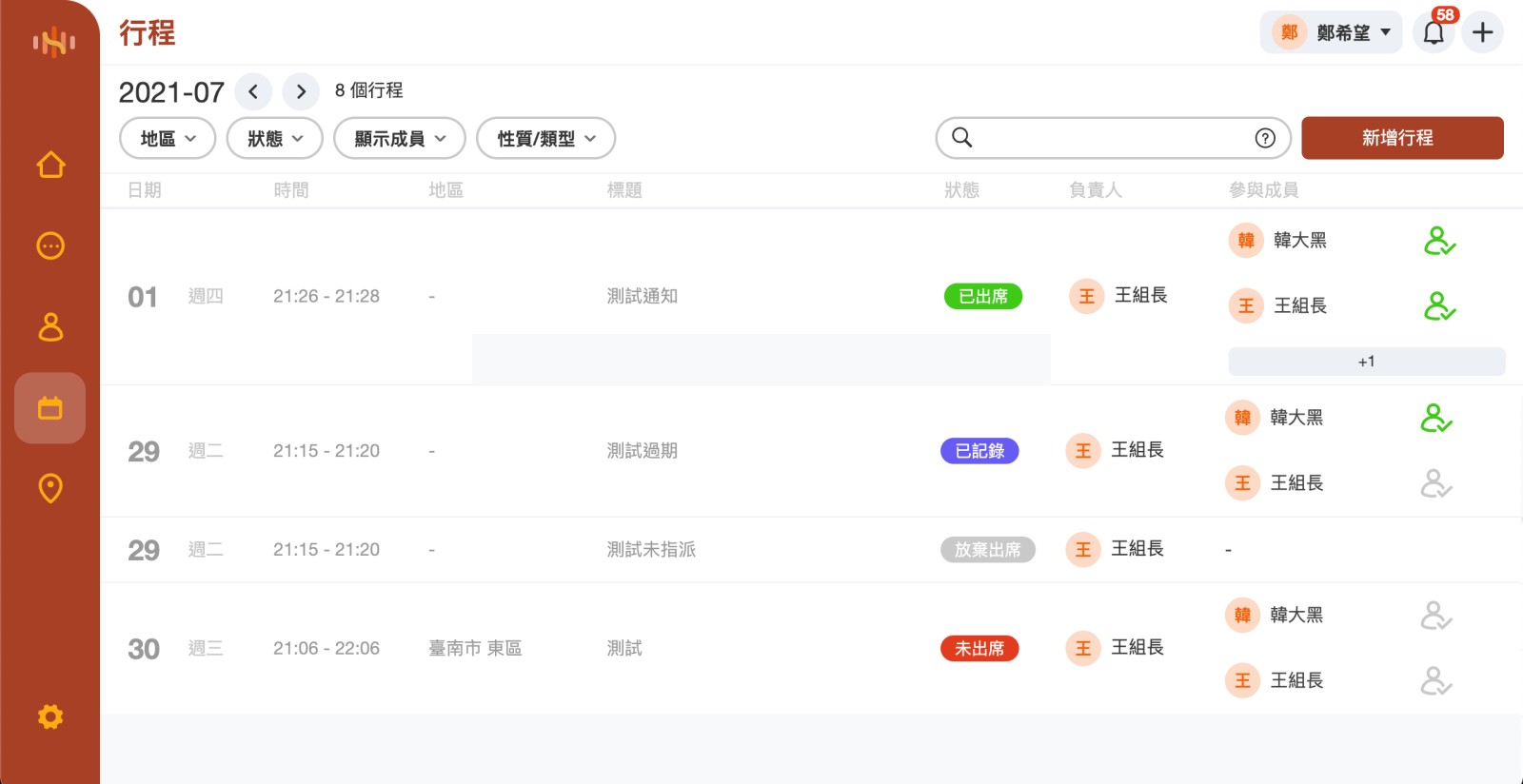Click the 未出席 status badge
This screenshot has width=1523, height=784.
tap(979, 649)
